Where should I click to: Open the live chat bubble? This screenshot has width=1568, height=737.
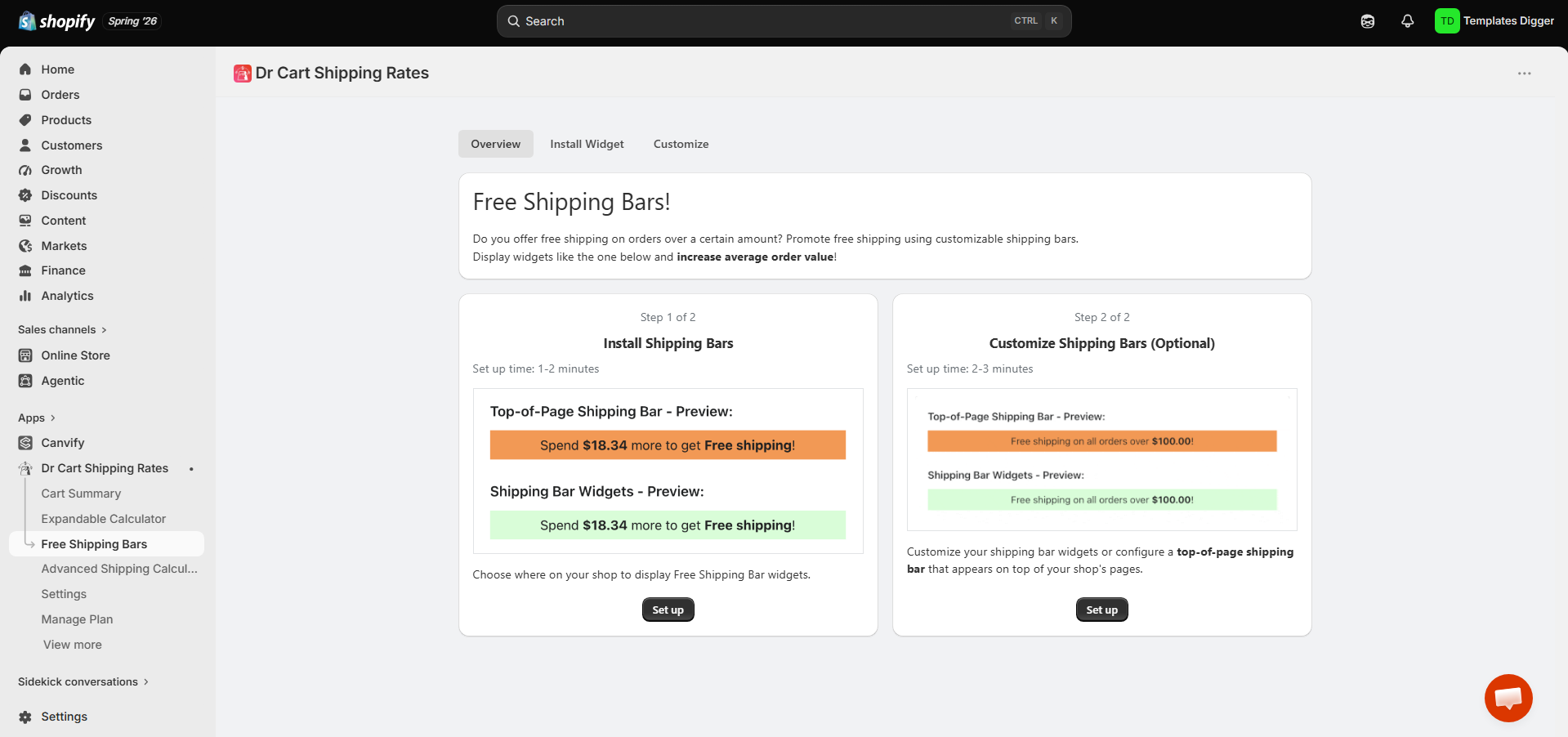click(1508, 698)
